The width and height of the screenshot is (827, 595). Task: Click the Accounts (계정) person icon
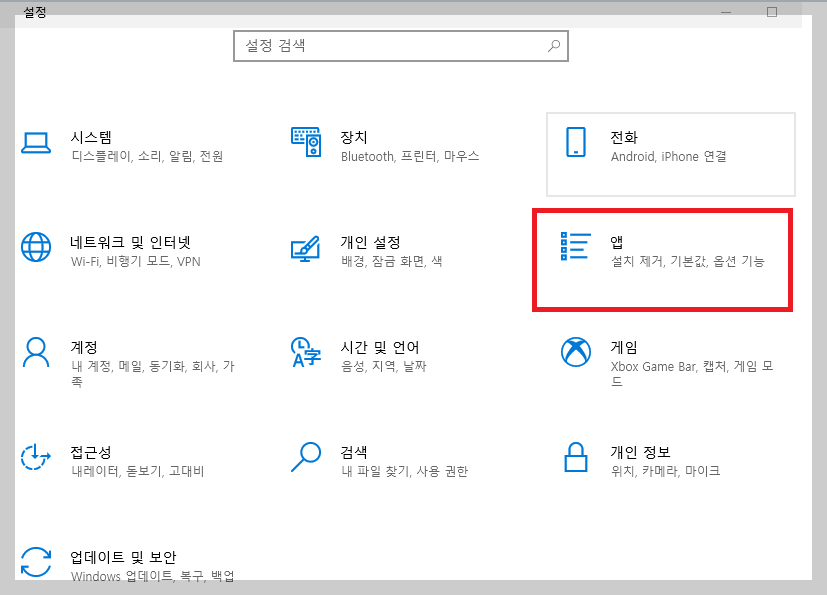coord(36,352)
